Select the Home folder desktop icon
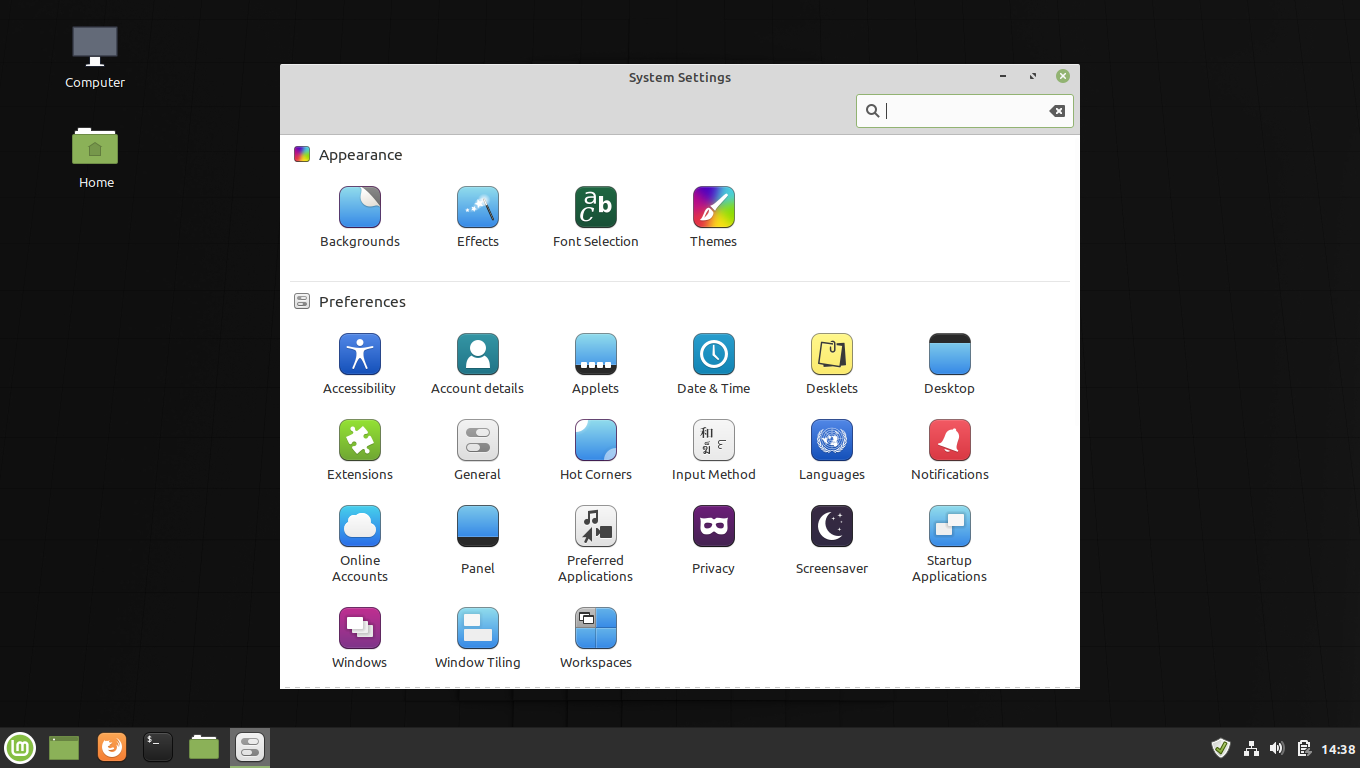Screen dimensions: 1360x768 point(96,158)
